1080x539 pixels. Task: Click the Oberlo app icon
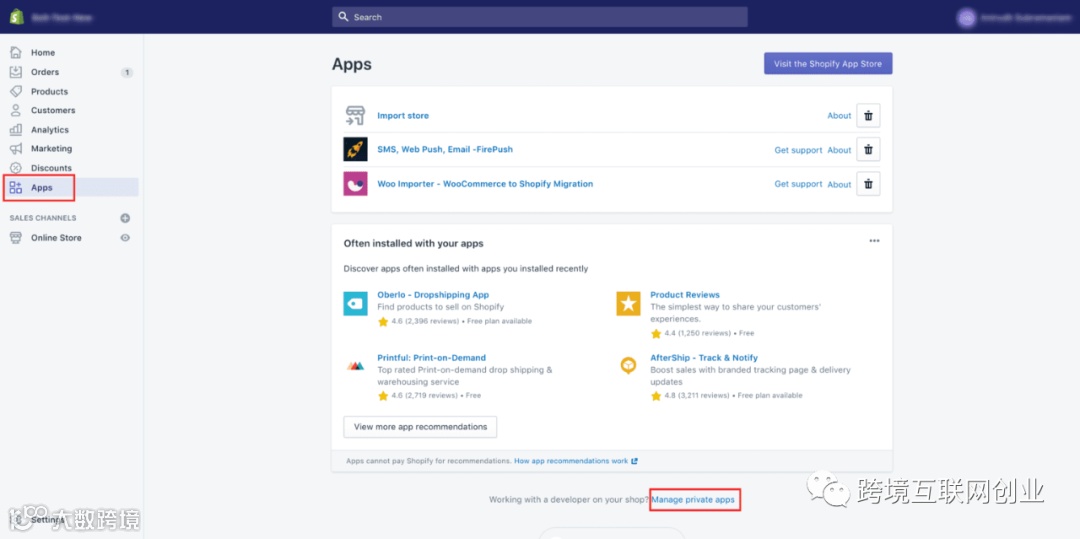[x=355, y=304]
